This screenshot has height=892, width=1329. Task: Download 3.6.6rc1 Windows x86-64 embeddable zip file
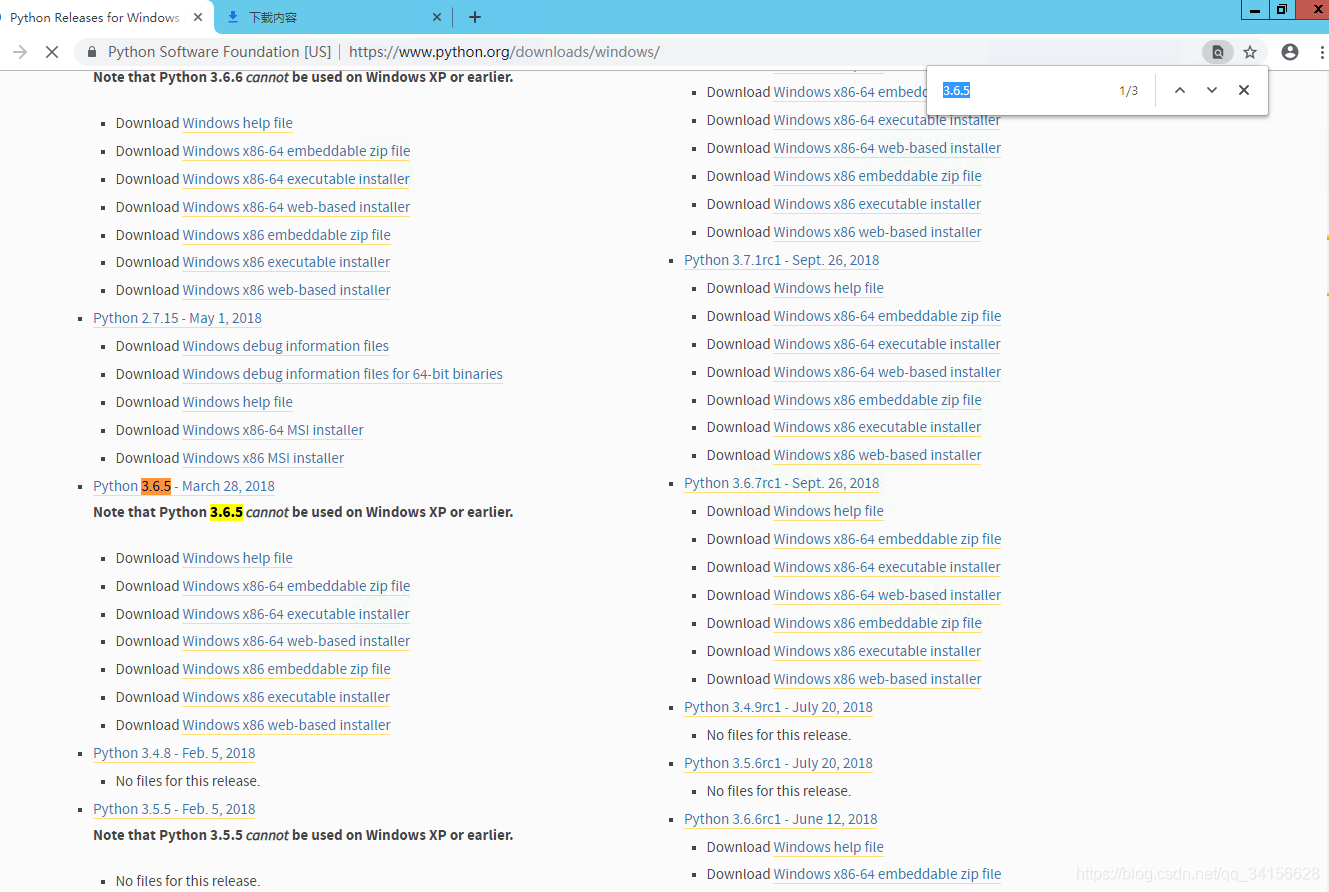pos(887,874)
